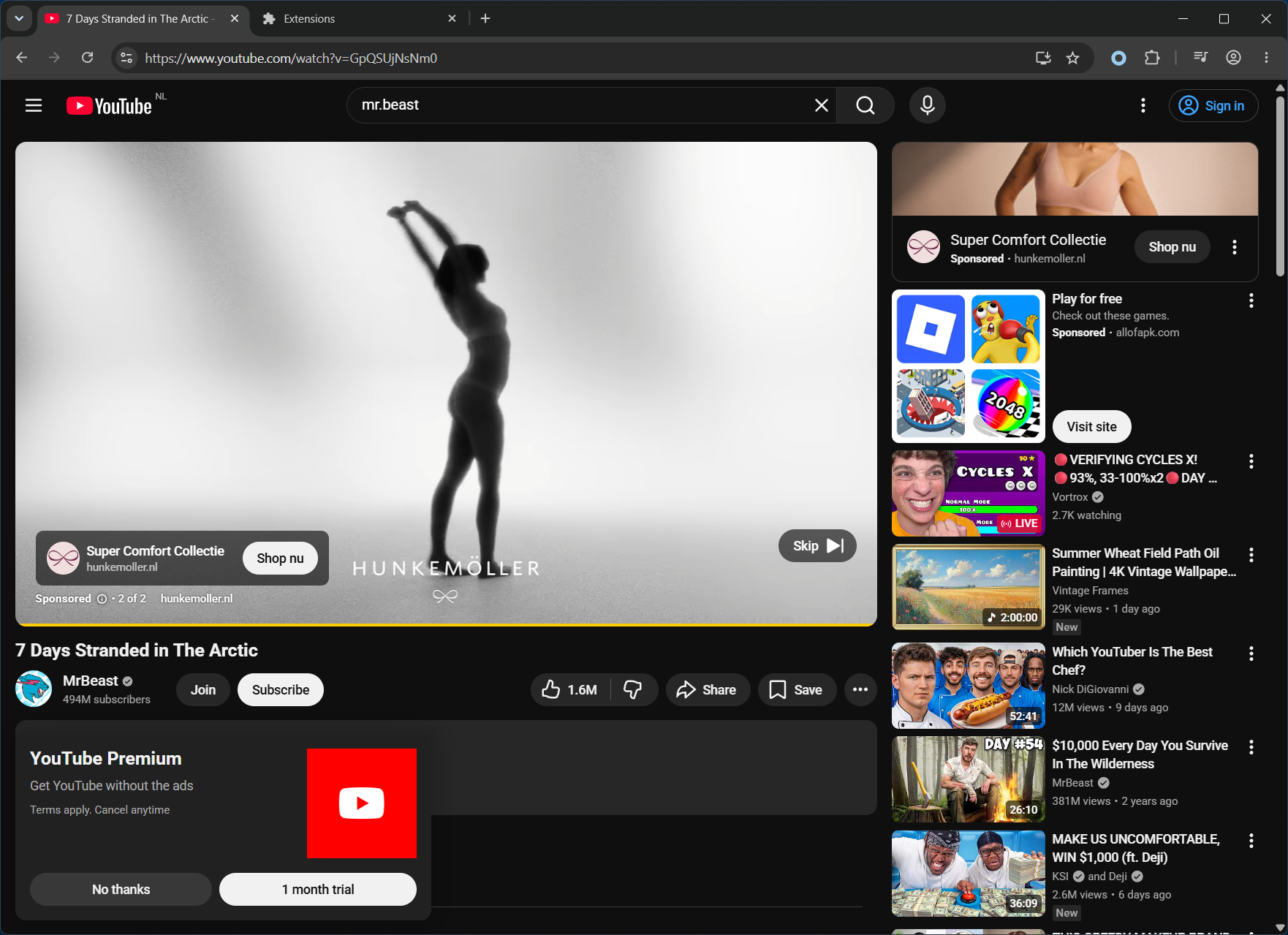Open more actions three-dot button under video

pos(860,690)
